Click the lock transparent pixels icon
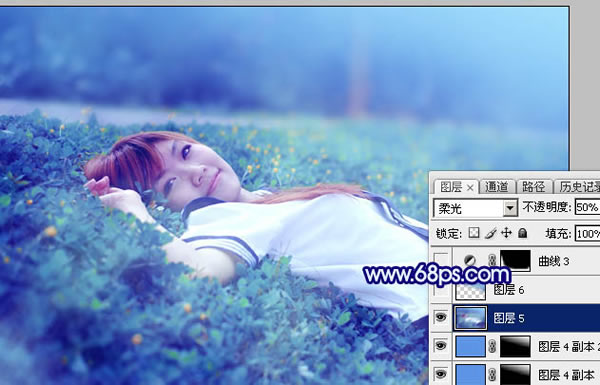This screenshot has width=600, height=385. point(474,233)
